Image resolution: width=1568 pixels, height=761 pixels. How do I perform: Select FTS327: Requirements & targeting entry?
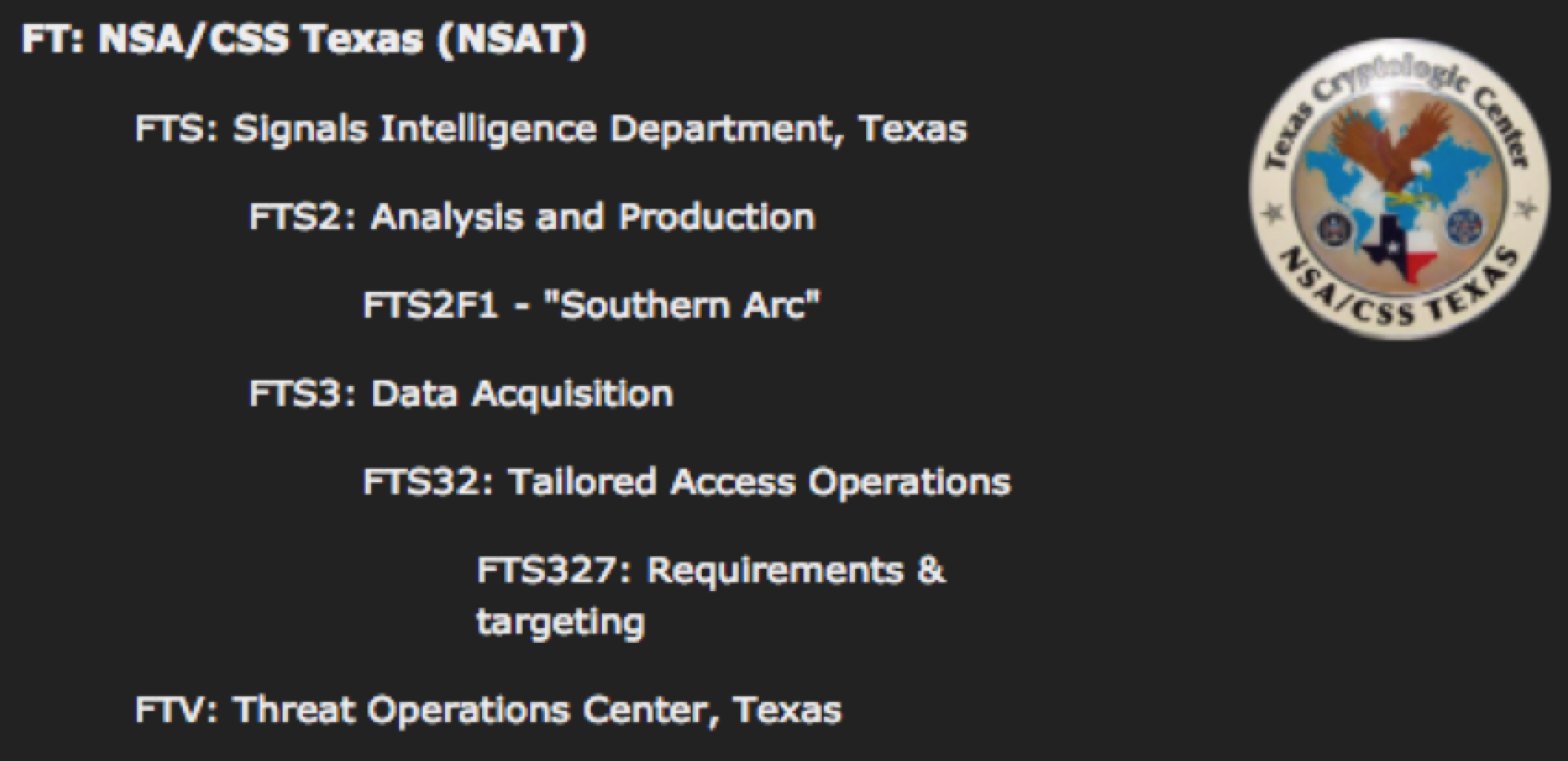tap(711, 596)
